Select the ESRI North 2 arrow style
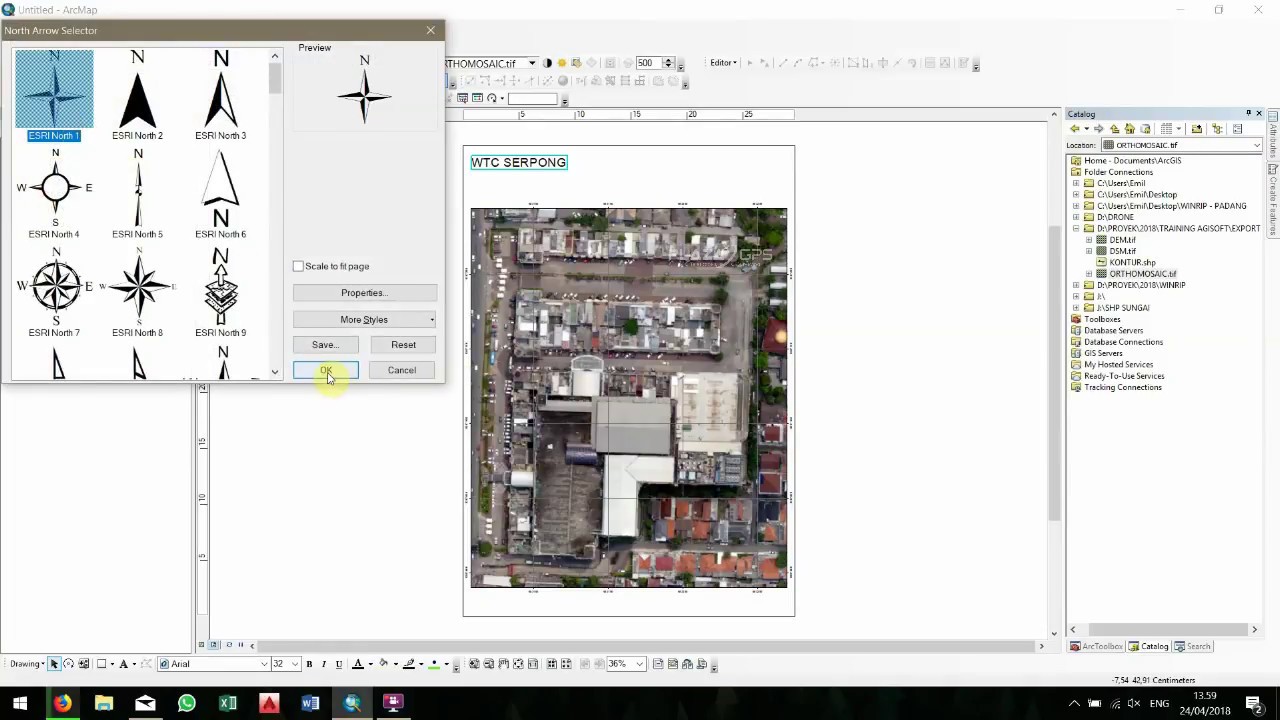This screenshot has height=720, width=1280. point(137,97)
